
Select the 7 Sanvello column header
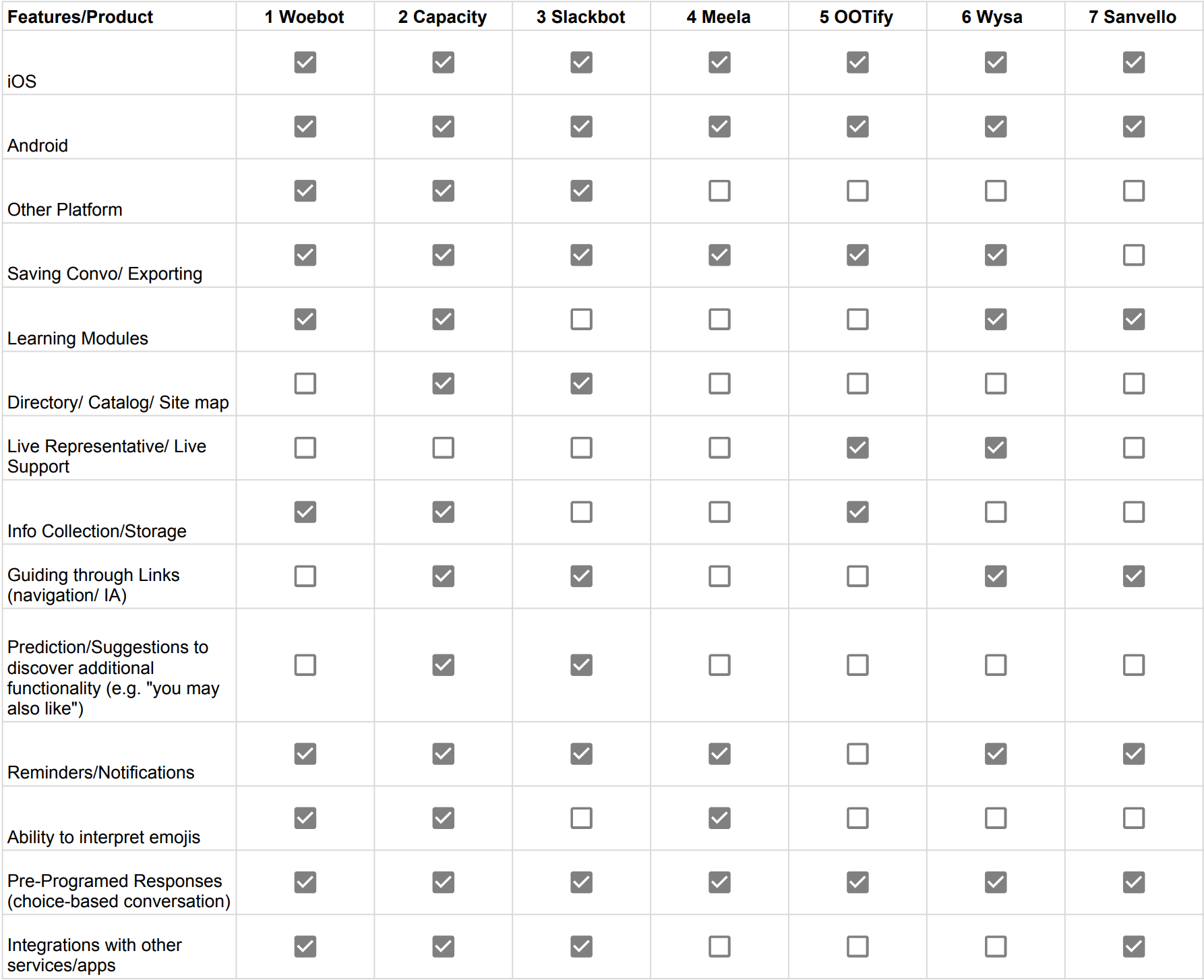1133,16
